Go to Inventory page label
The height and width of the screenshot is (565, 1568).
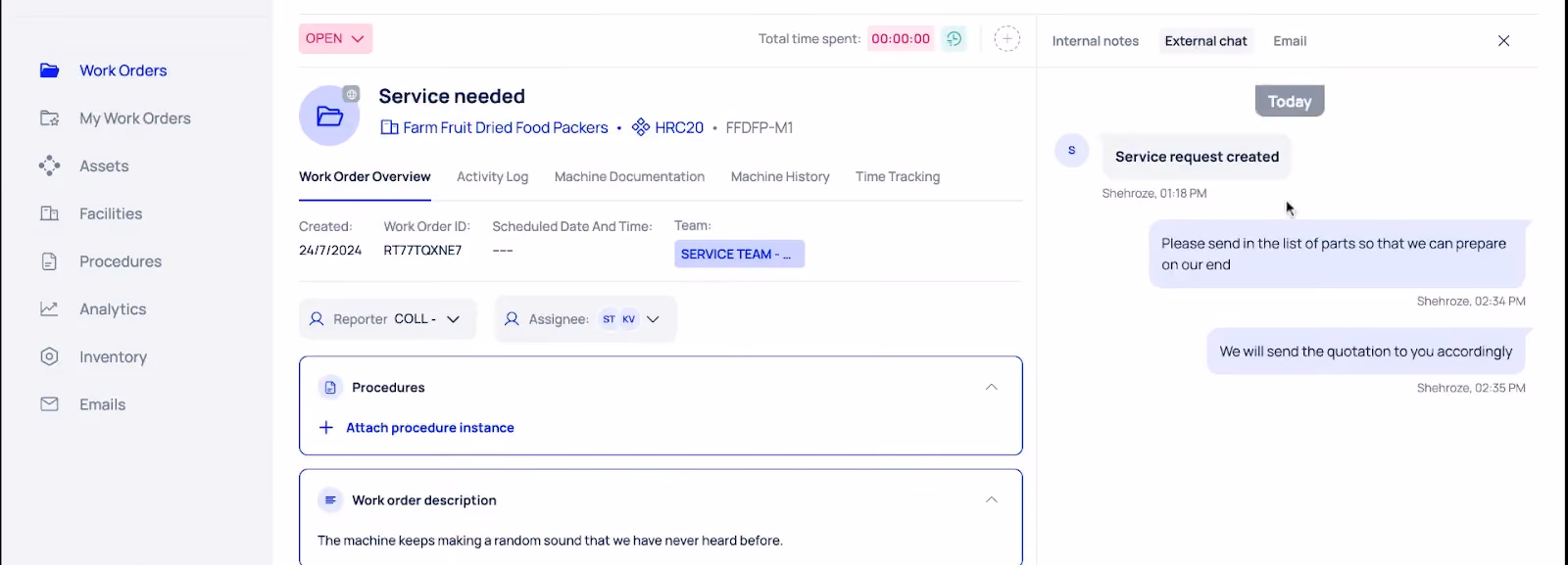(x=113, y=357)
